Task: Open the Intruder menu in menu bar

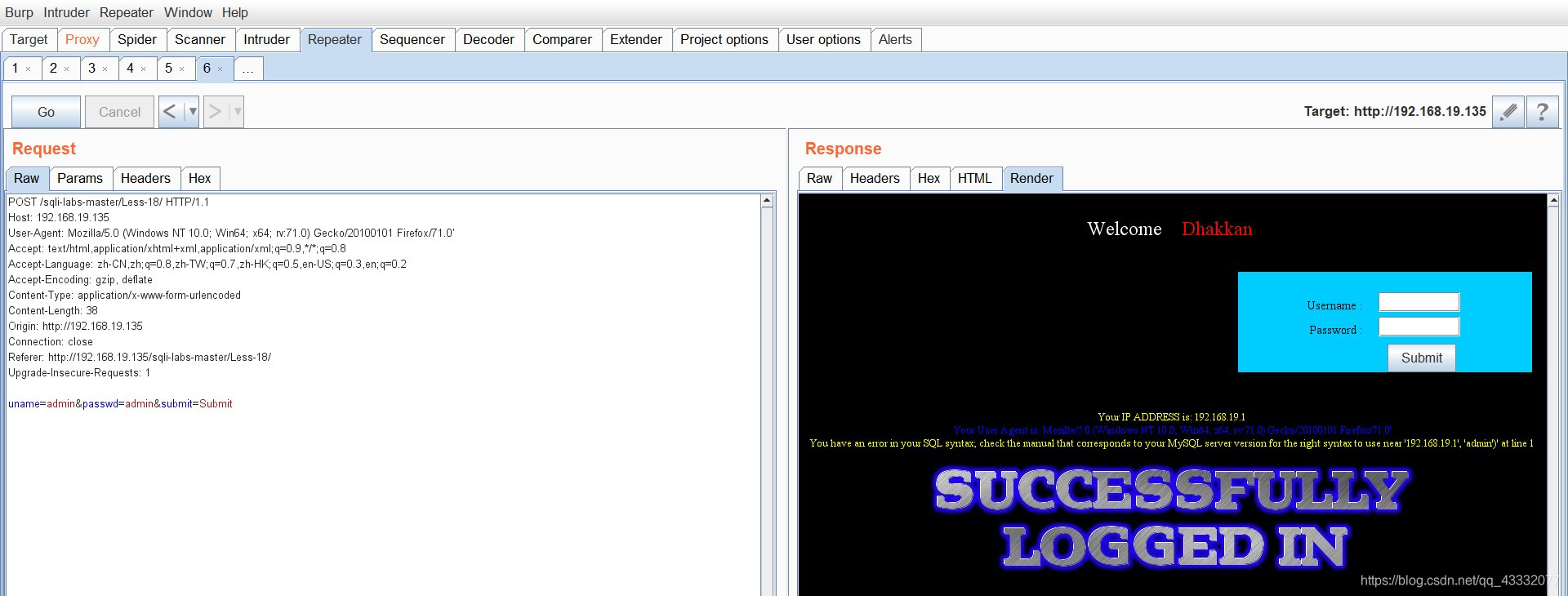Action: pos(66,12)
